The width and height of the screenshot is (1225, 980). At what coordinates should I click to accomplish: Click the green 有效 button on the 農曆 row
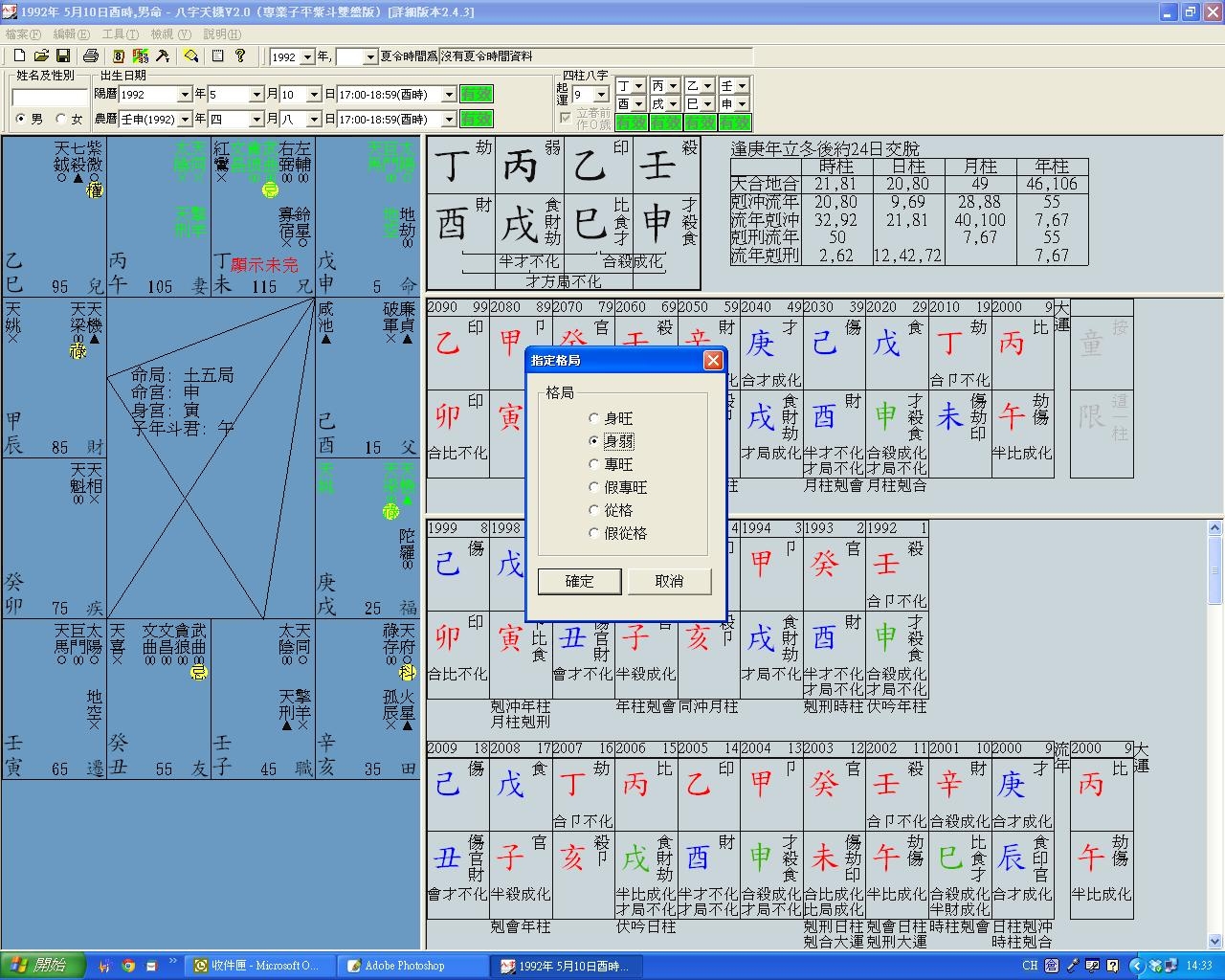(x=476, y=119)
